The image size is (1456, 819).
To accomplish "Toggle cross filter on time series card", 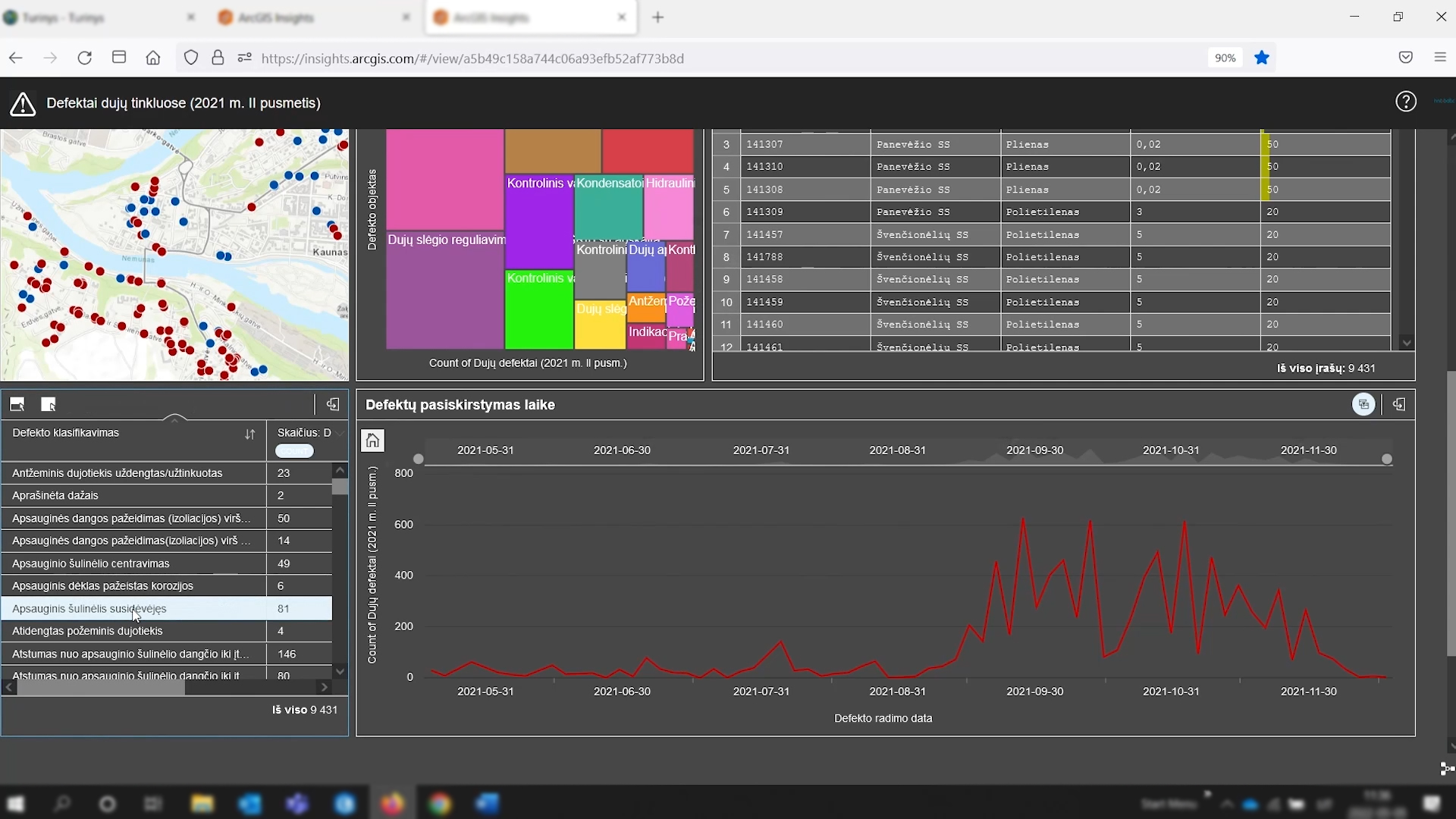I will tap(1363, 404).
